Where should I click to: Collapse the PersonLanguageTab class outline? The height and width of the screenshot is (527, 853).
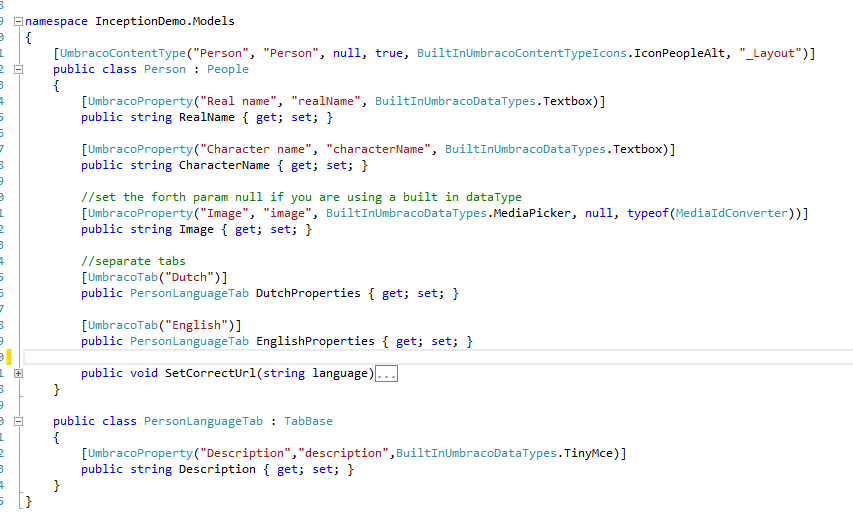(18, 421)
